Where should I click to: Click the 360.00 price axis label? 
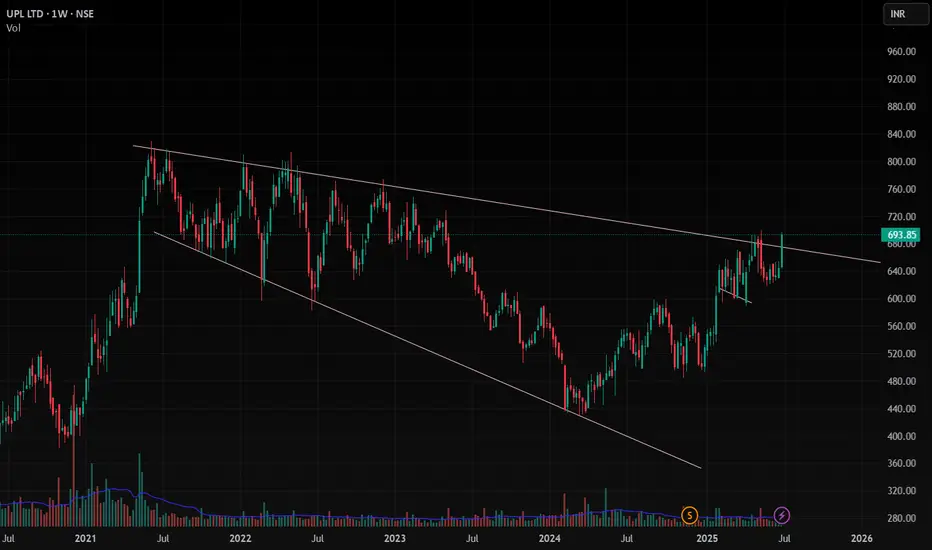[901, 463]
